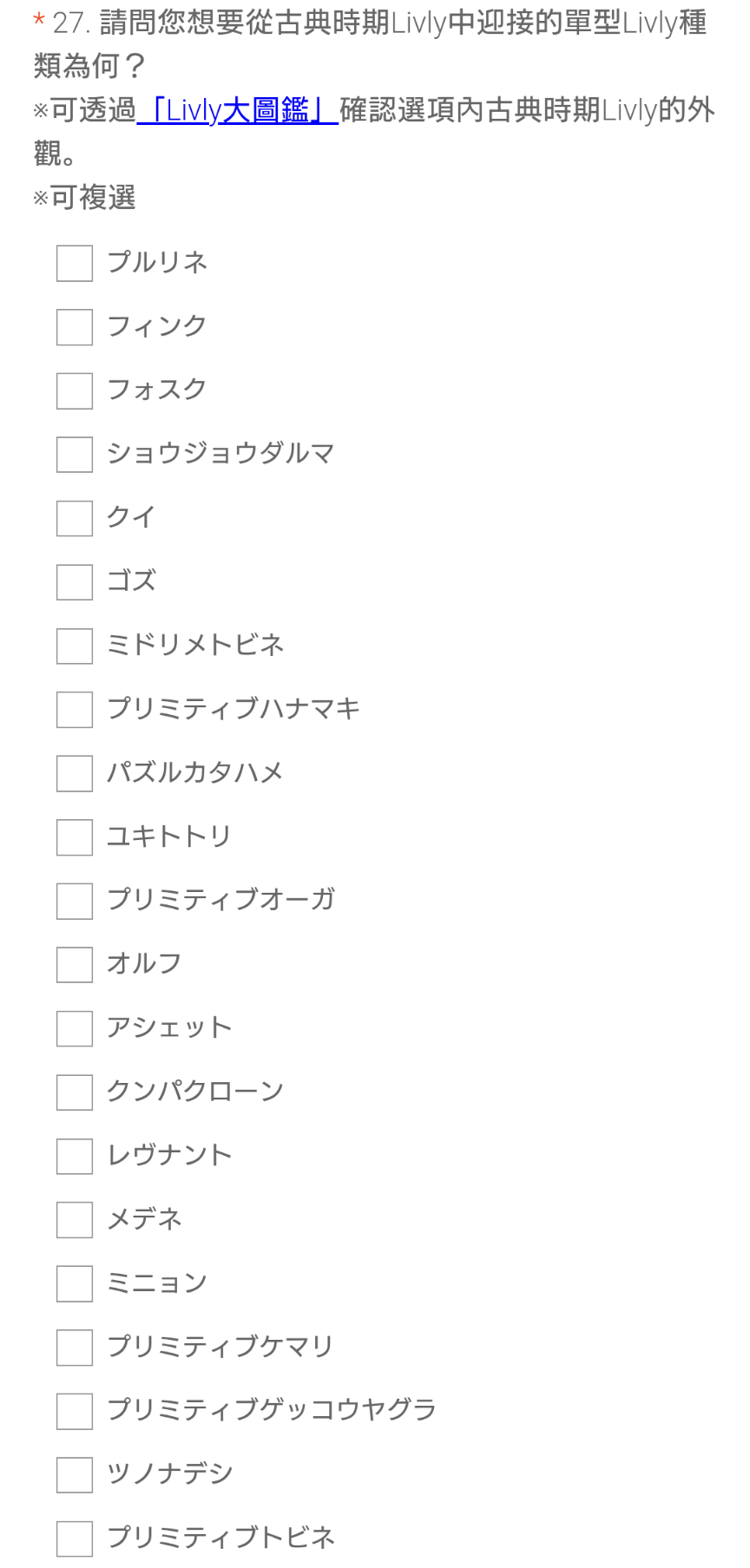Check the クイ option
The height and width of the screenshot is (1568, 750).
point(75,519)
